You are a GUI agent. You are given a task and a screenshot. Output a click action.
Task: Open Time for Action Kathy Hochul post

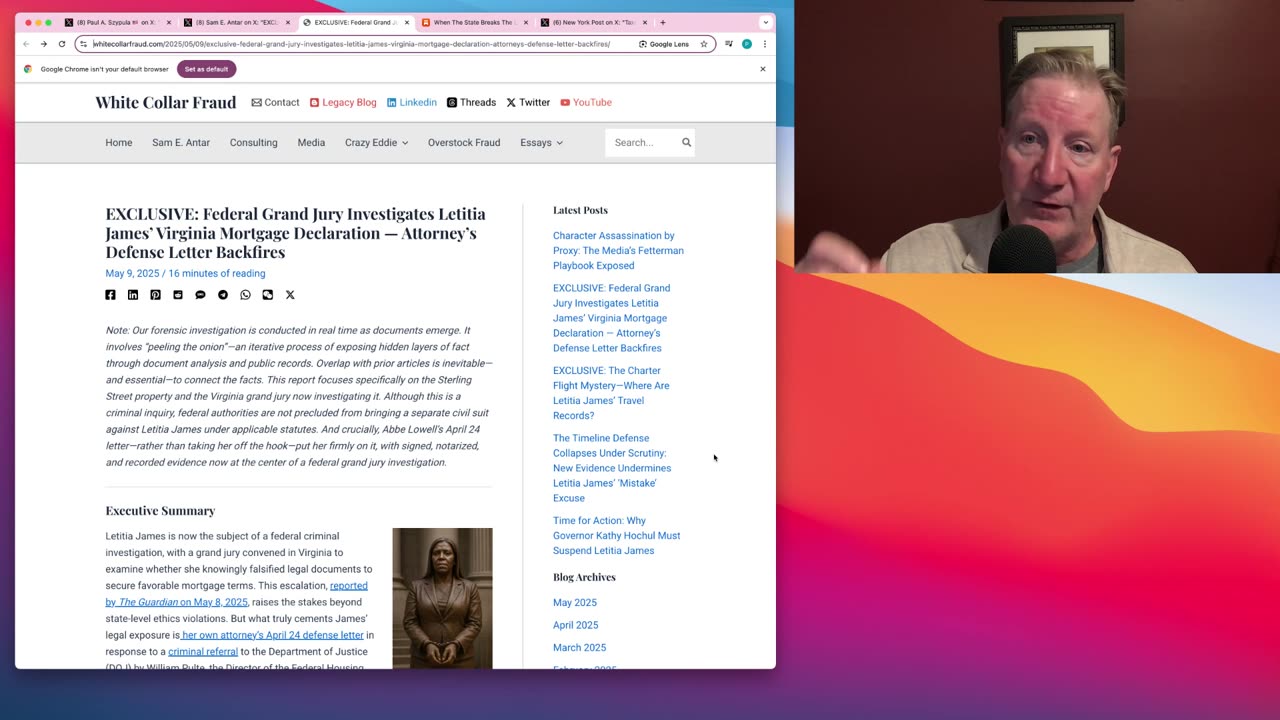pyautogui.click(x=616, y=535)
